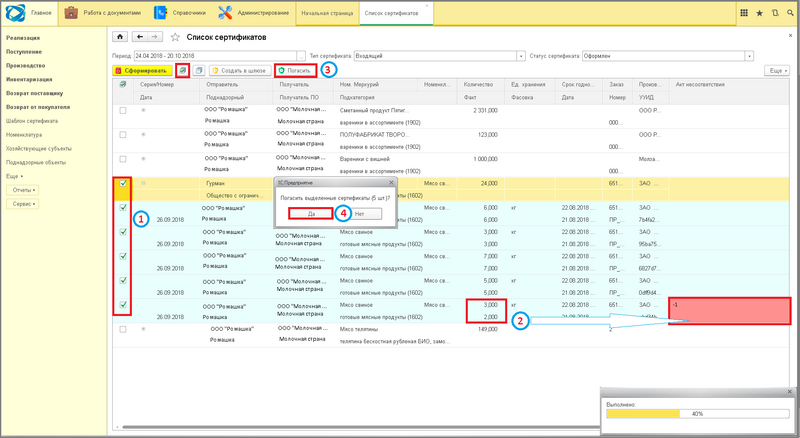Click Создать в шлюзе button
The image size is (800, 438).
click(239, 70)
